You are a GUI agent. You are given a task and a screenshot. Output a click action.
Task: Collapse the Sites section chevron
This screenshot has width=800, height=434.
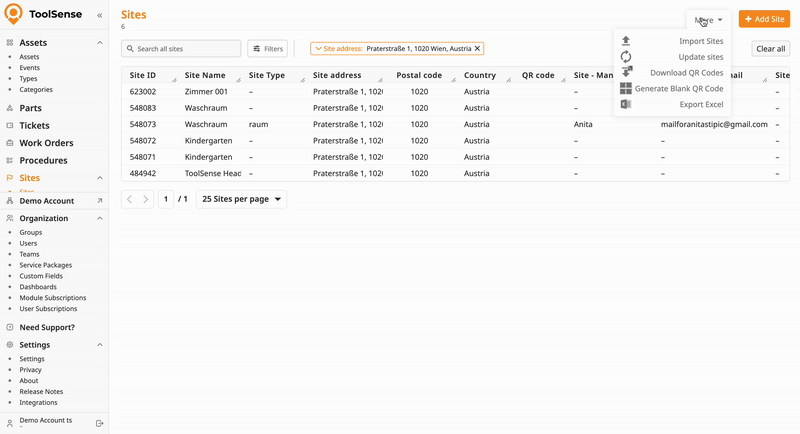pyautogui.click(x=99, y=177)
